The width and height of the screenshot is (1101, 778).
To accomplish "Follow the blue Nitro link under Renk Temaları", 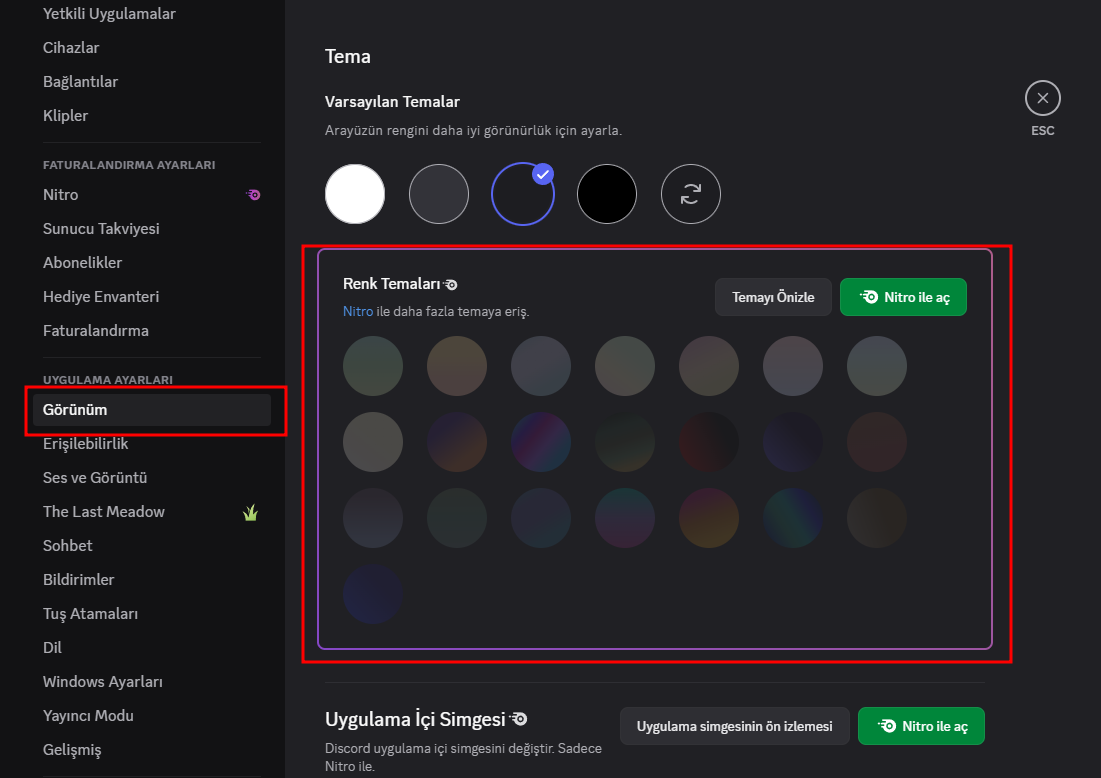I will click(357, 311).
